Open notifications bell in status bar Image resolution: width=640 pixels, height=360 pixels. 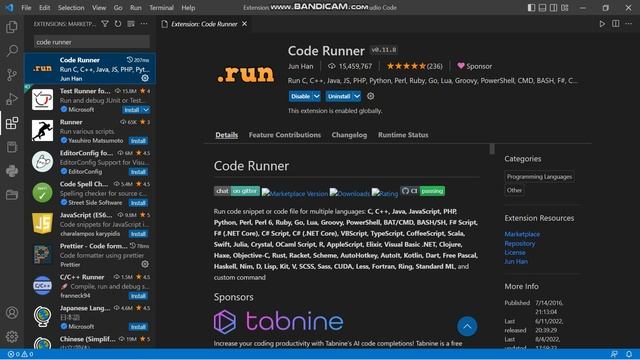click(x=629, y=354)
